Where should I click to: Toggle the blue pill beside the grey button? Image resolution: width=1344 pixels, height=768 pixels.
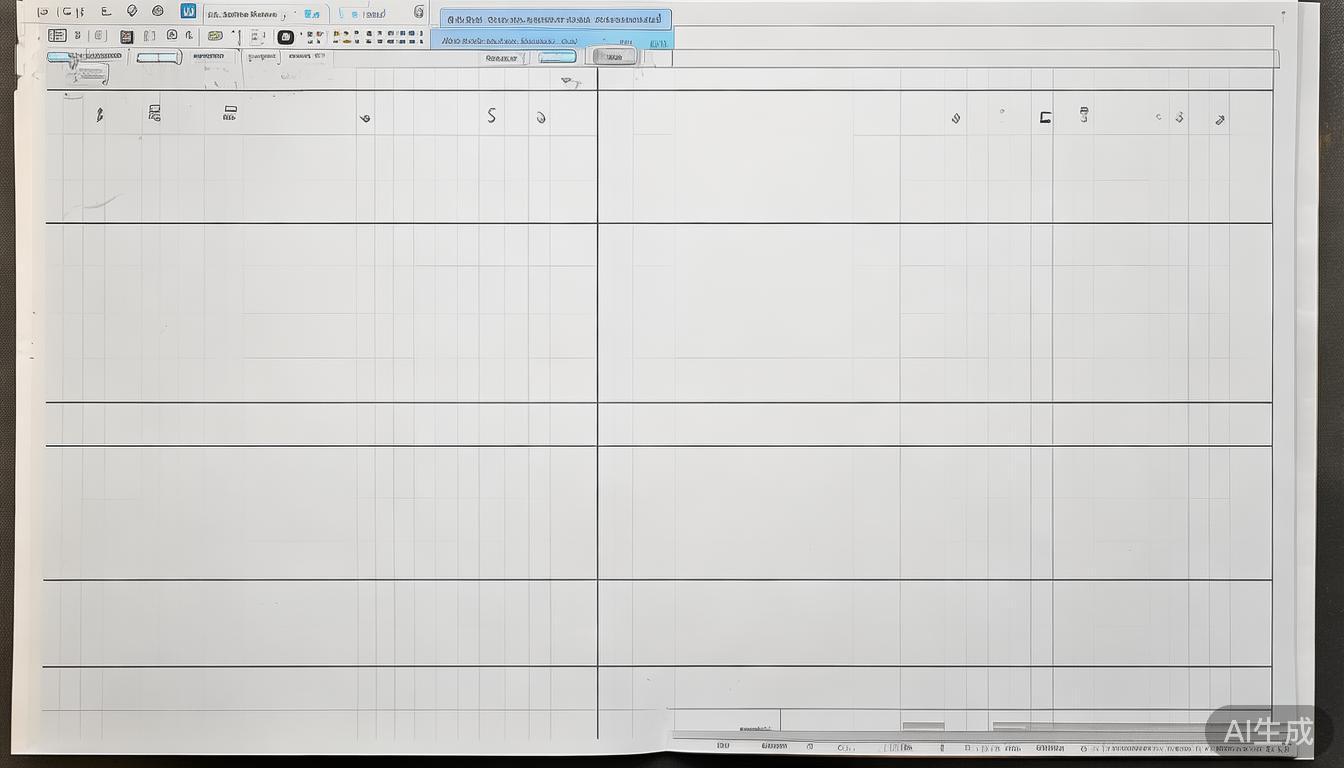point(557,57)
